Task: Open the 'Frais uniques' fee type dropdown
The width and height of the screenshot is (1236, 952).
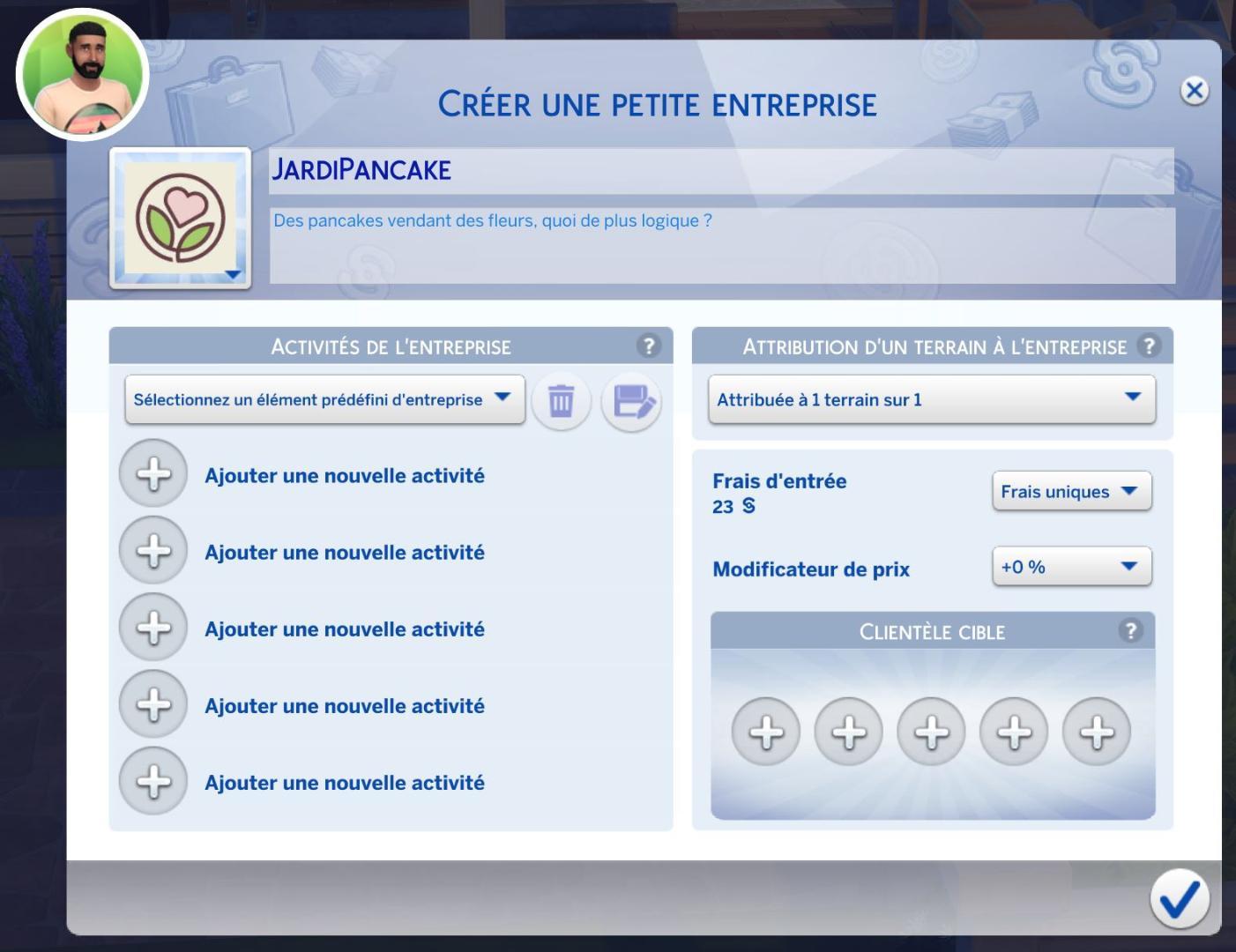Action: [x=1071, y=491]
